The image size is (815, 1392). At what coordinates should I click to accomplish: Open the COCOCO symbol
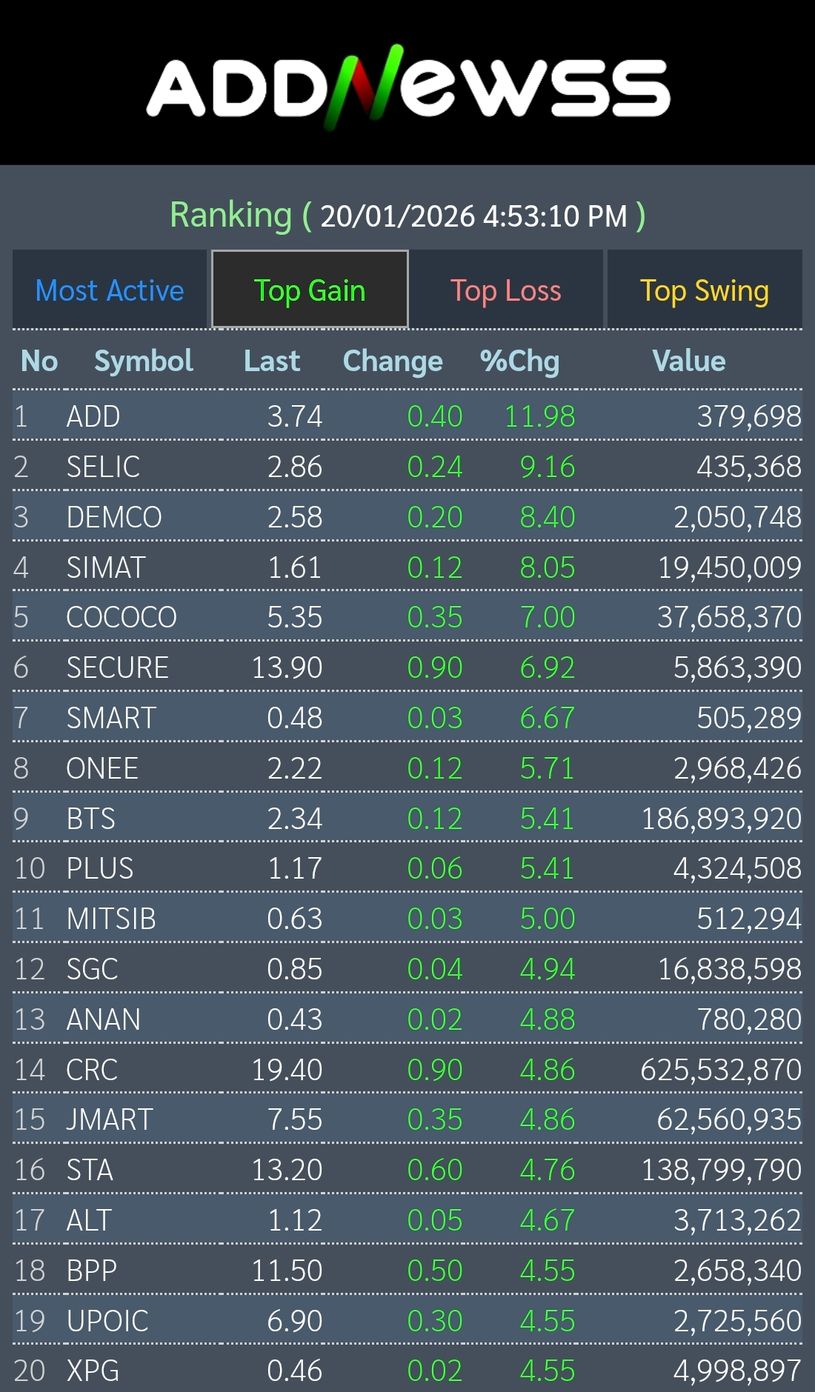click(x=121, y=617)
